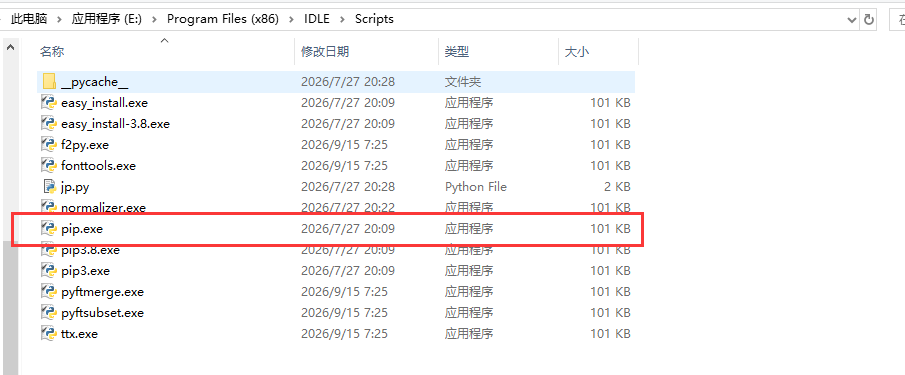Click 应用程序 type of fonttools.exe row
The height and width of the screenshot is (375, 905).
(469, 166)
